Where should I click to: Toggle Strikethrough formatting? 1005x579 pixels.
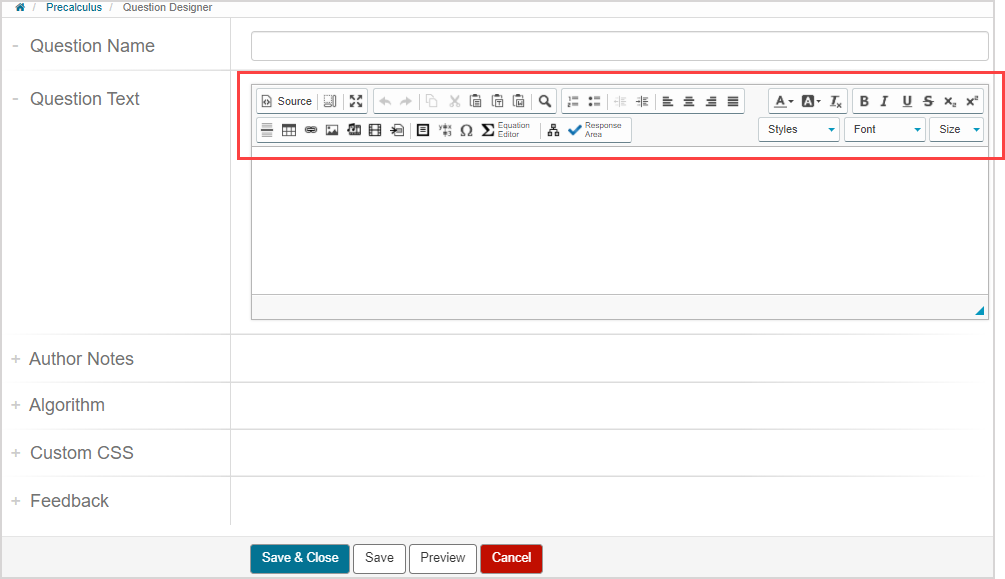pyautogui.click(x=928, y=101)
